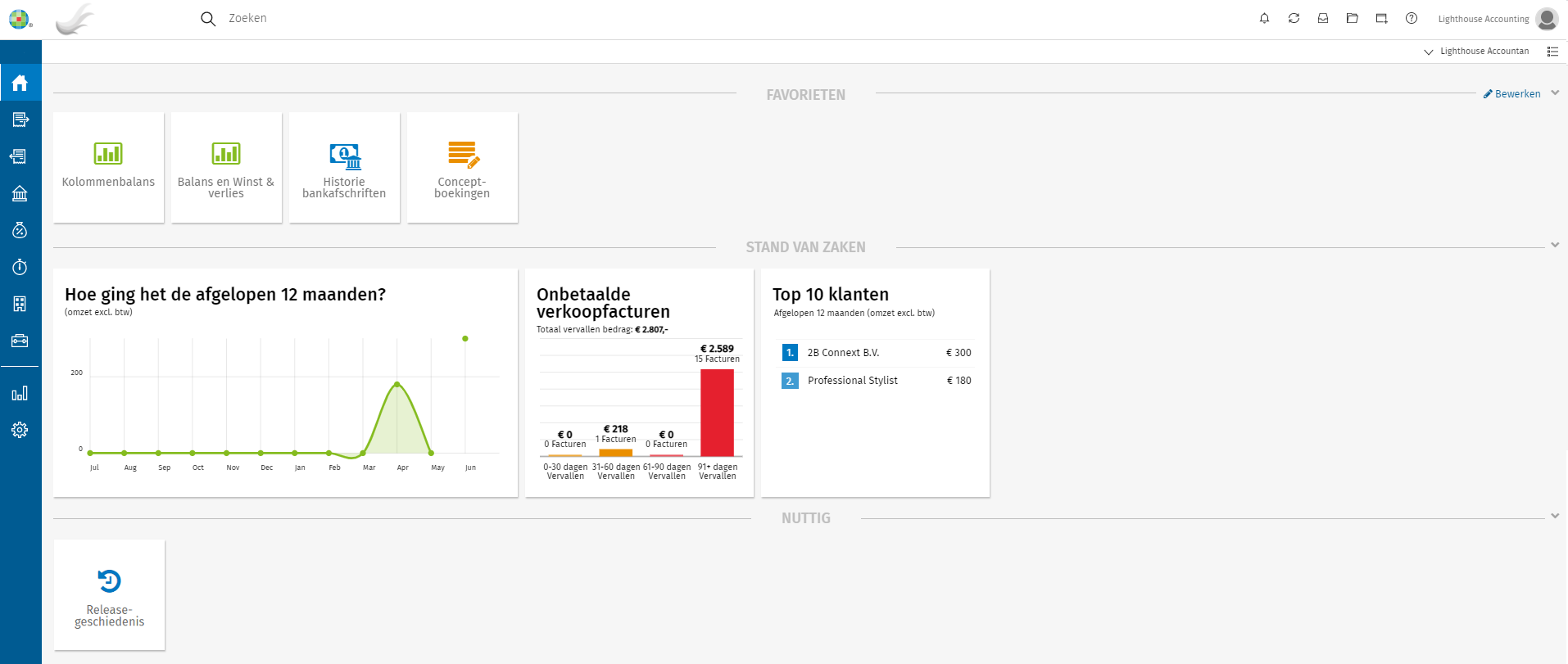Open the bank section in sidebar
This screenshot has height=664, width=1568.
point(20,193)
